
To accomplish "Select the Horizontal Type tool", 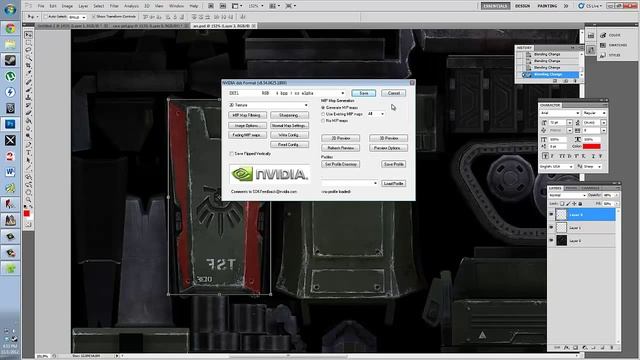I will [x=29, y=153].
